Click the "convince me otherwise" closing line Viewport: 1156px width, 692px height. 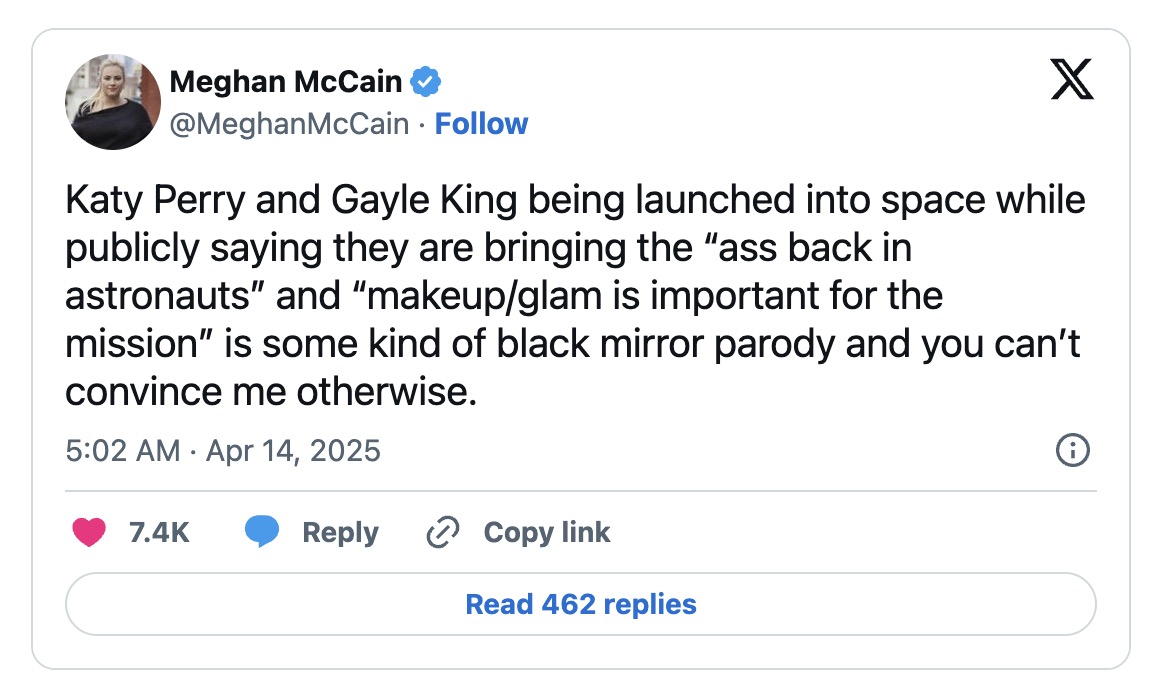click(268, 392)
